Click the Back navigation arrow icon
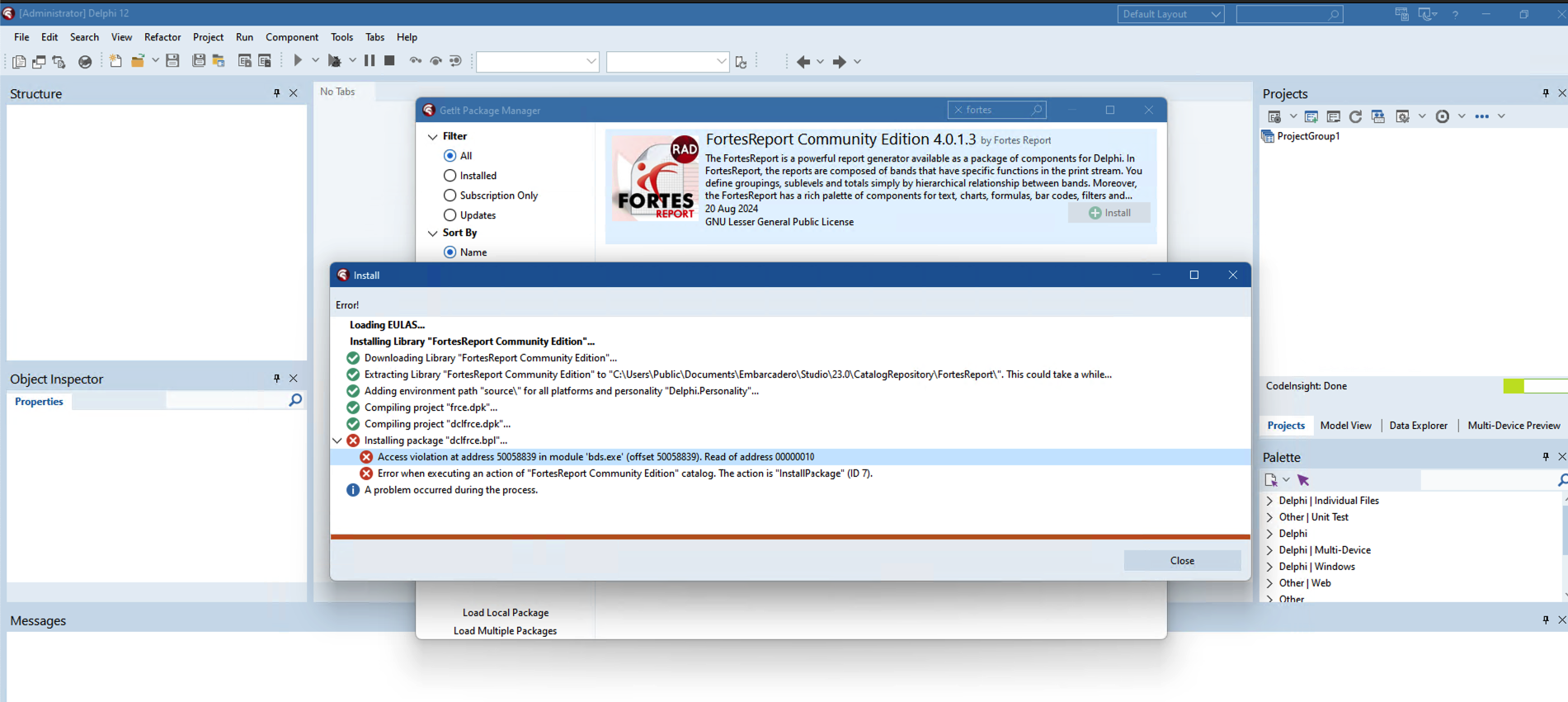The height and width of the screenshot is (702, 1568). pos(803,62)
